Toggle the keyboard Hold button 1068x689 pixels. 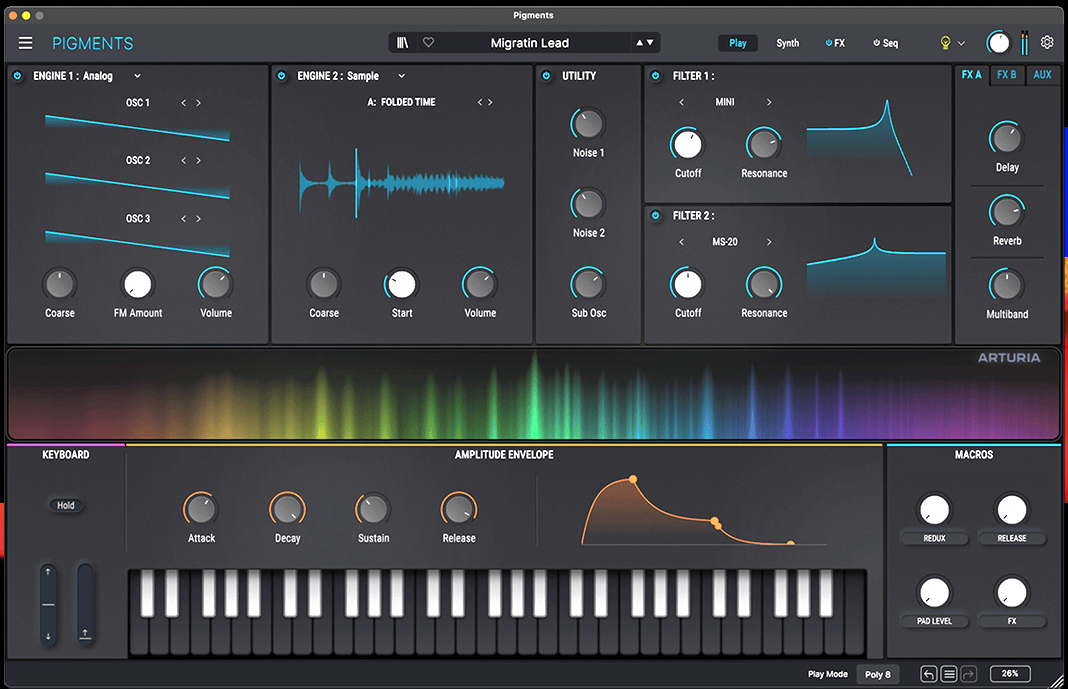pos(65,505)
